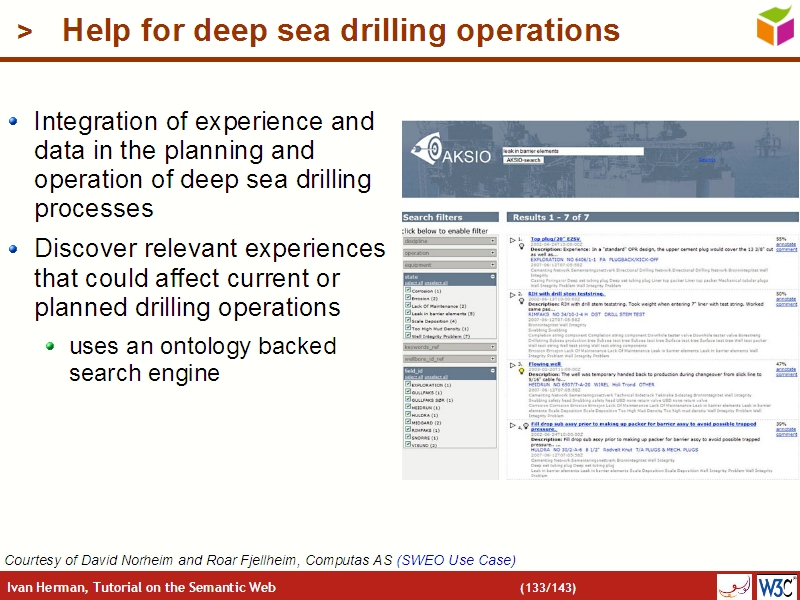Click the minus icon on the field_id filter header

coord(492,370)
